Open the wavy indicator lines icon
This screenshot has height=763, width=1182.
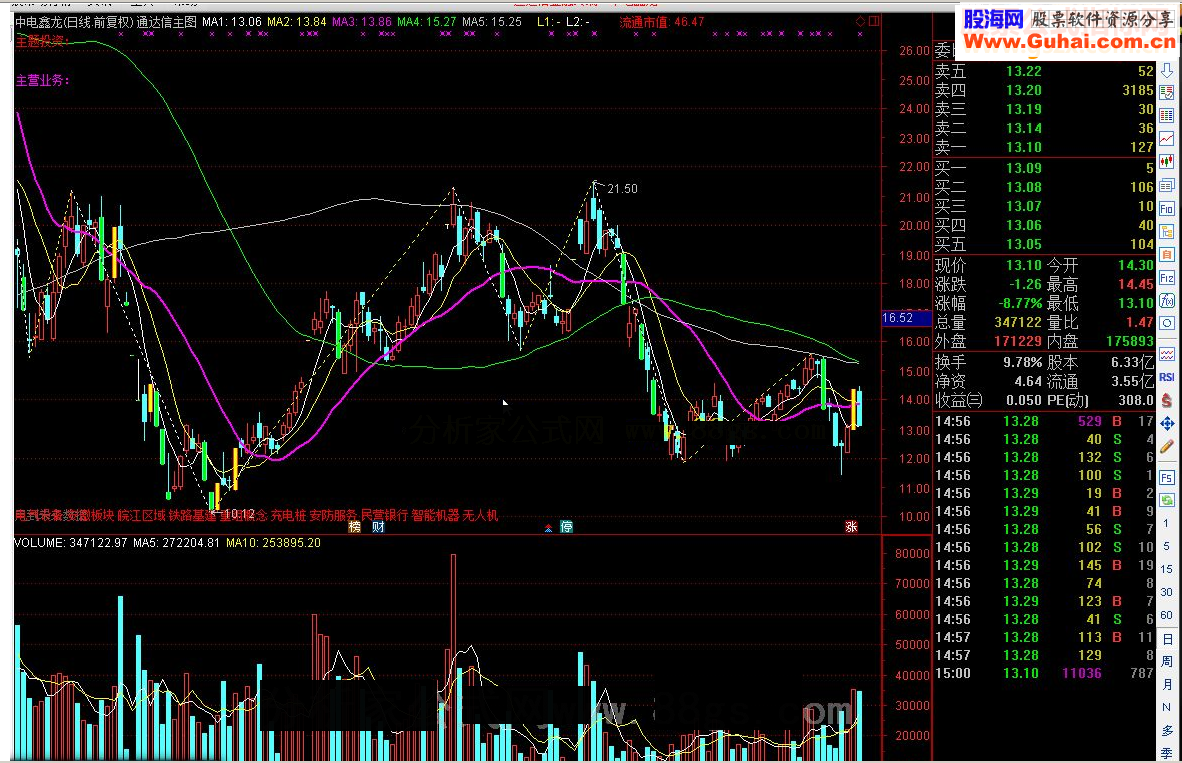(x=1167, y=354)
